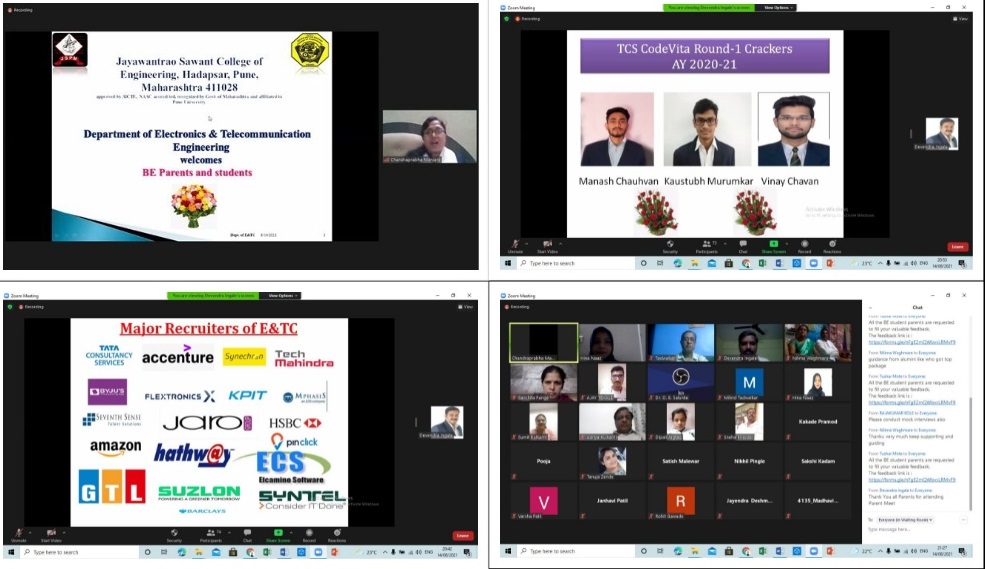Click View button in TCS CodeVita Zoom window
This screenshot has height=569, width=985.
point(961,19)
